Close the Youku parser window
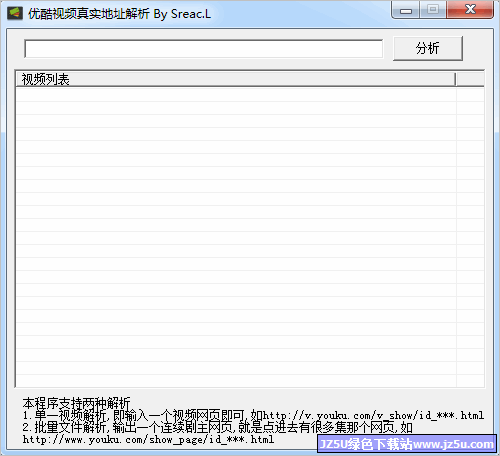500x456 pixels. point(470,10)
